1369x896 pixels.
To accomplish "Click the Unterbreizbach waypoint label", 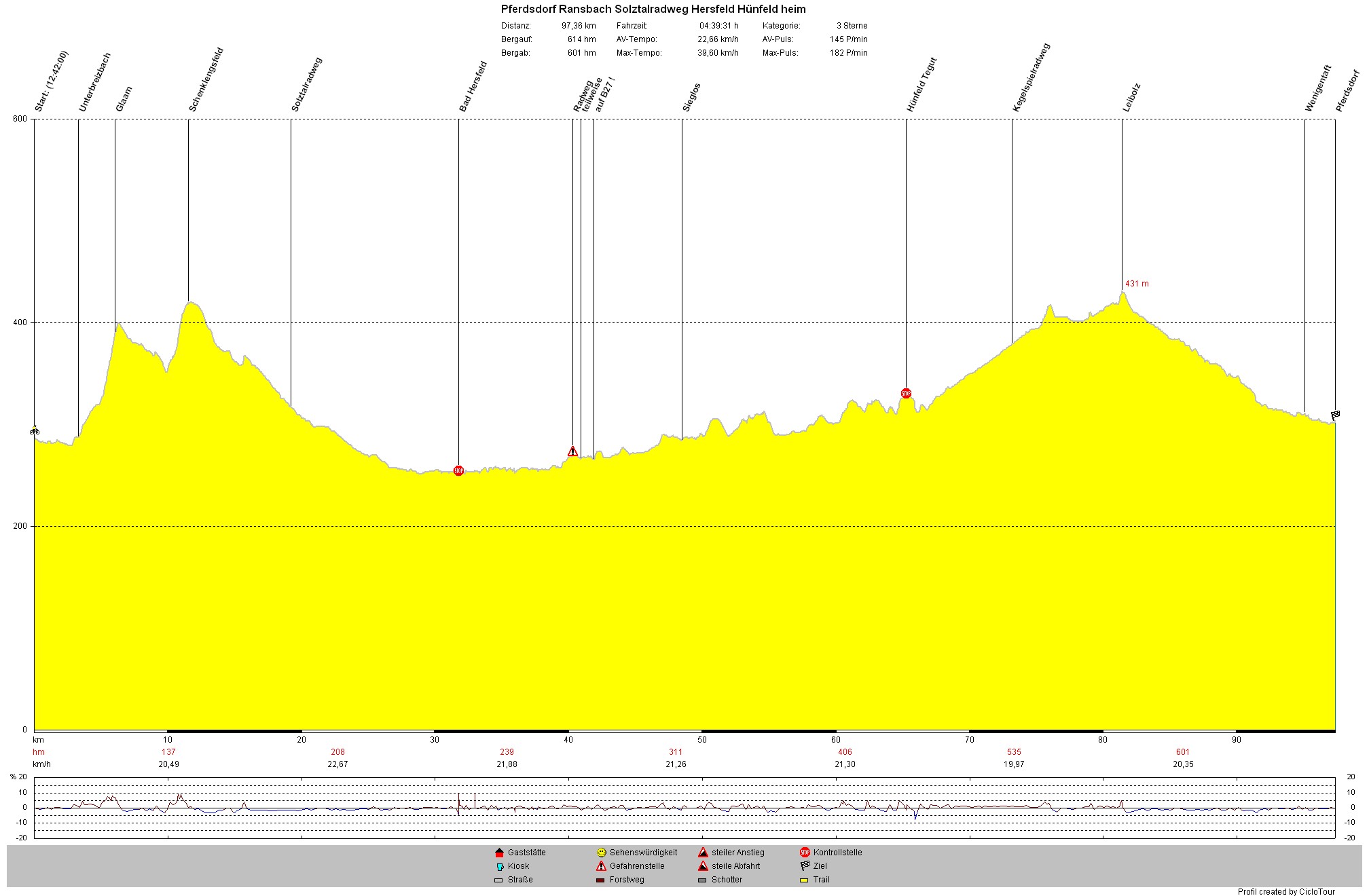I will [94, 82].
